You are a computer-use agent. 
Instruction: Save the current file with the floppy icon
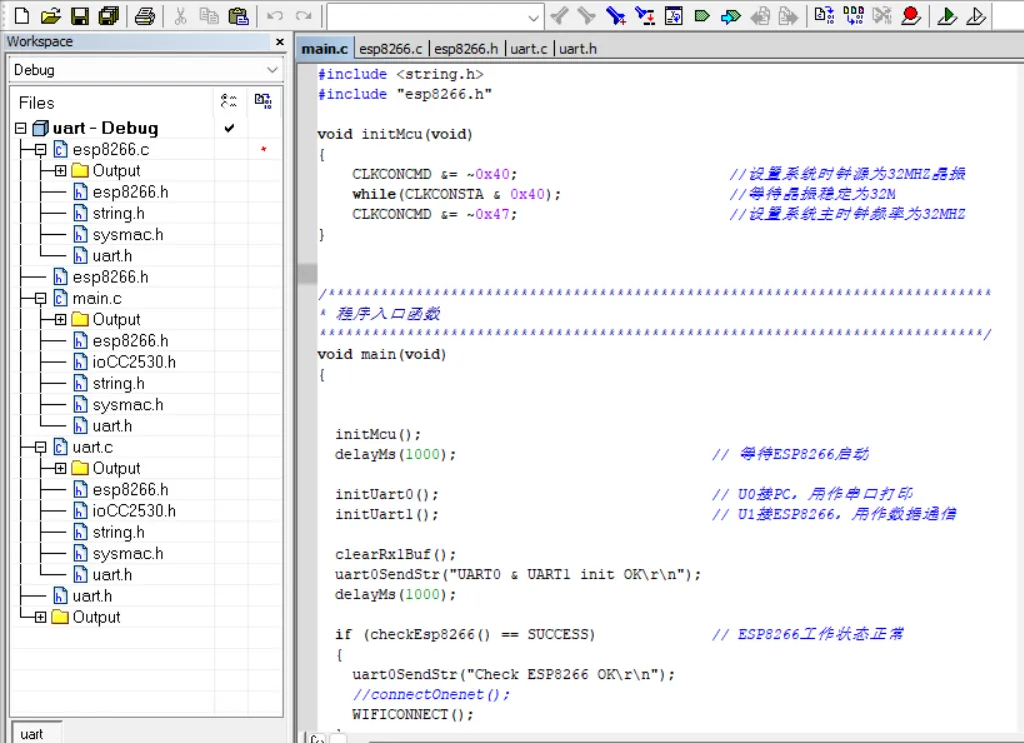tap(80, 16)
